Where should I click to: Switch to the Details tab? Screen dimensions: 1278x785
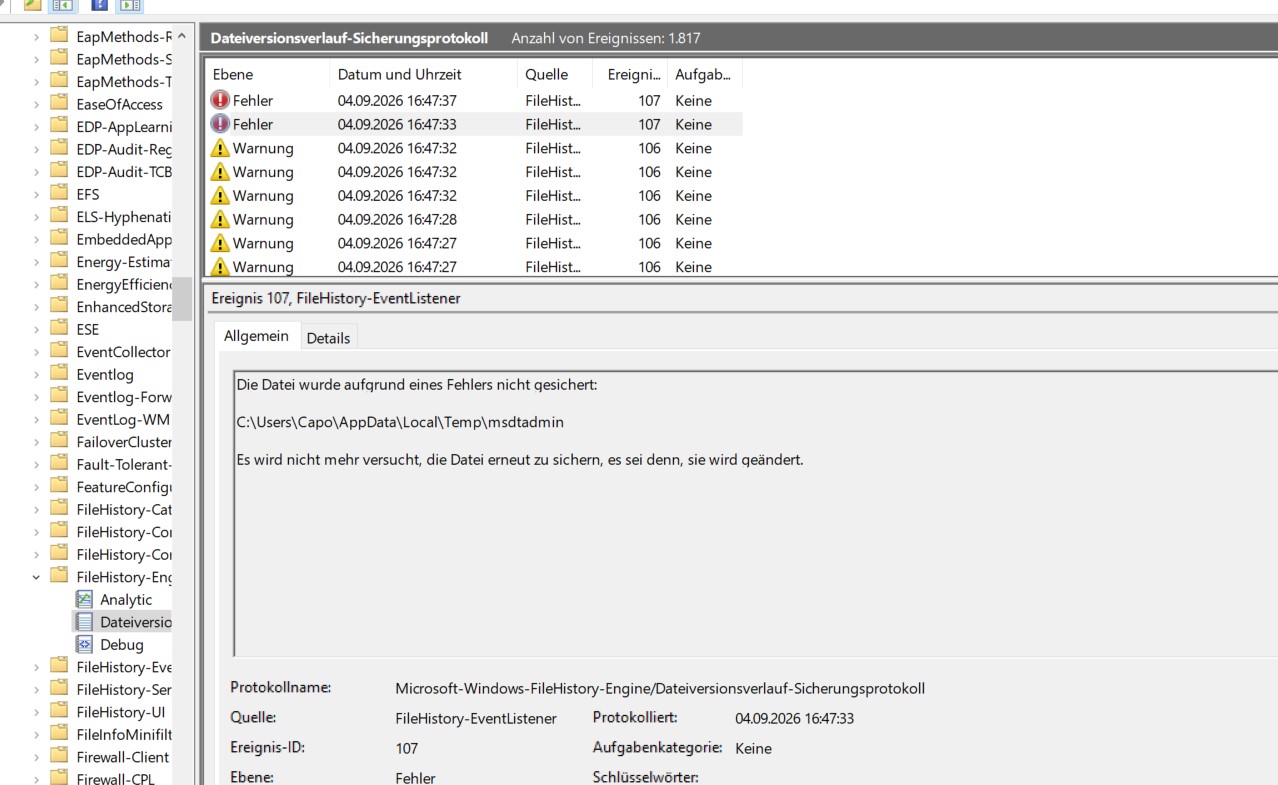328,338
